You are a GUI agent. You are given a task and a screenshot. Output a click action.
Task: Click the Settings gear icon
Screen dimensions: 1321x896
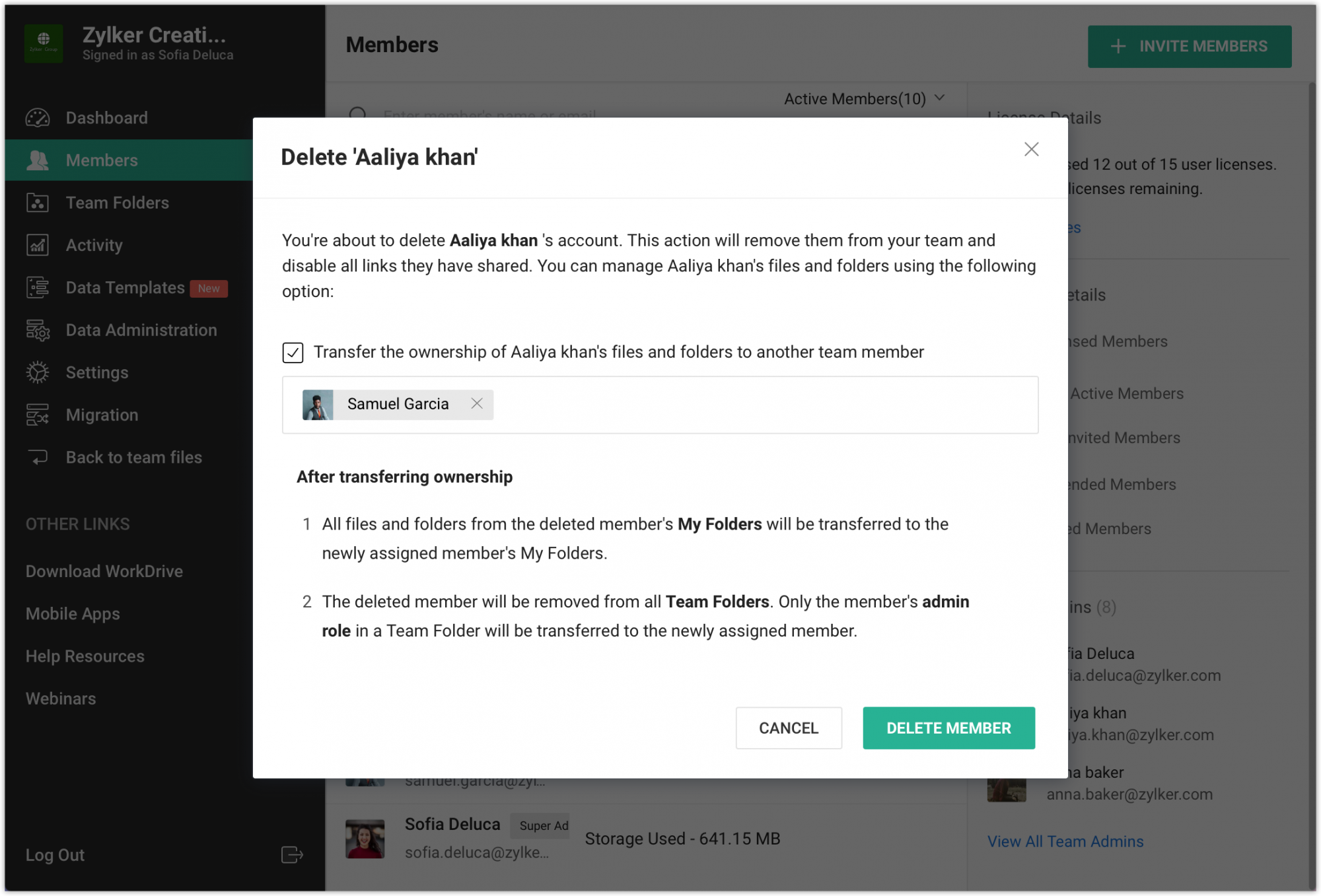pyautogui.click(x=38, y=372)
